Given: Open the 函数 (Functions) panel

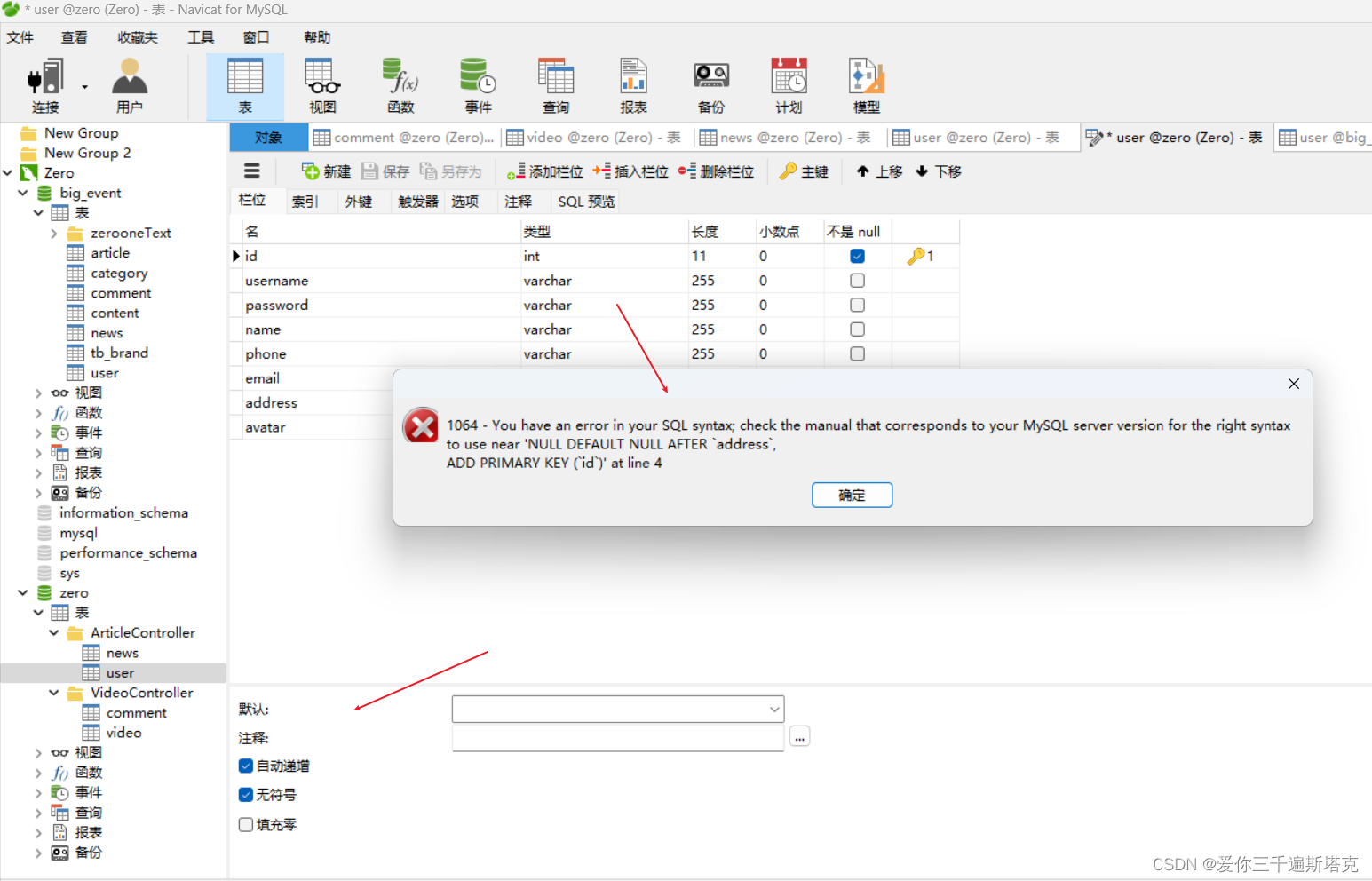Looking at the screenshot, I should (x=400, y=84).
